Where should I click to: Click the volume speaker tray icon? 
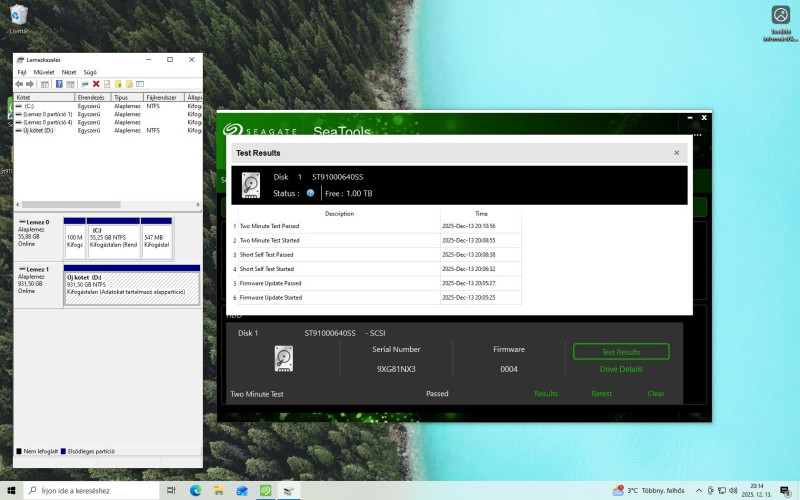(733, 490)
